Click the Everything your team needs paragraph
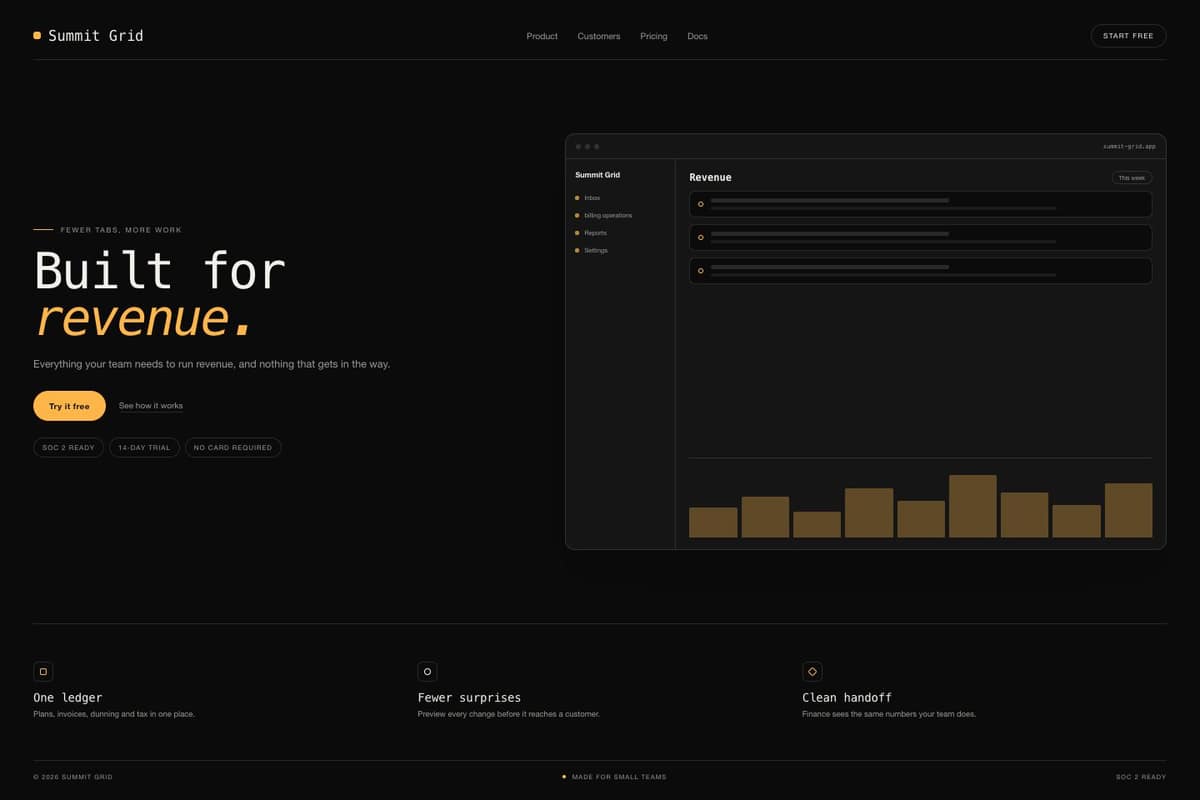The height and width of the screenshot is (800, 1200). click(212, 364)
